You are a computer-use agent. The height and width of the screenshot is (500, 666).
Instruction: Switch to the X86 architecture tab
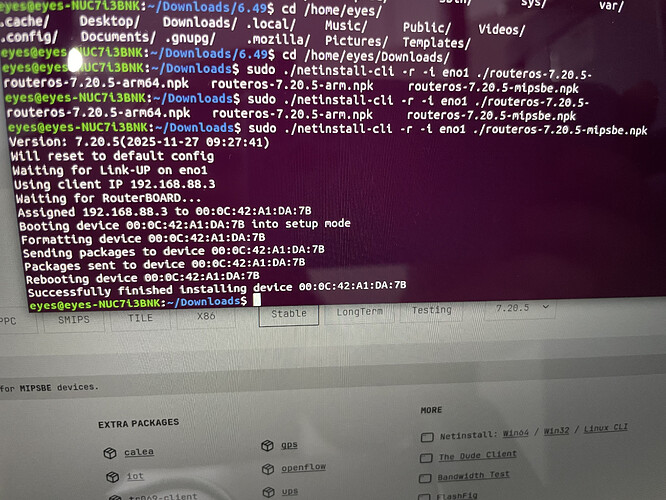206,316
